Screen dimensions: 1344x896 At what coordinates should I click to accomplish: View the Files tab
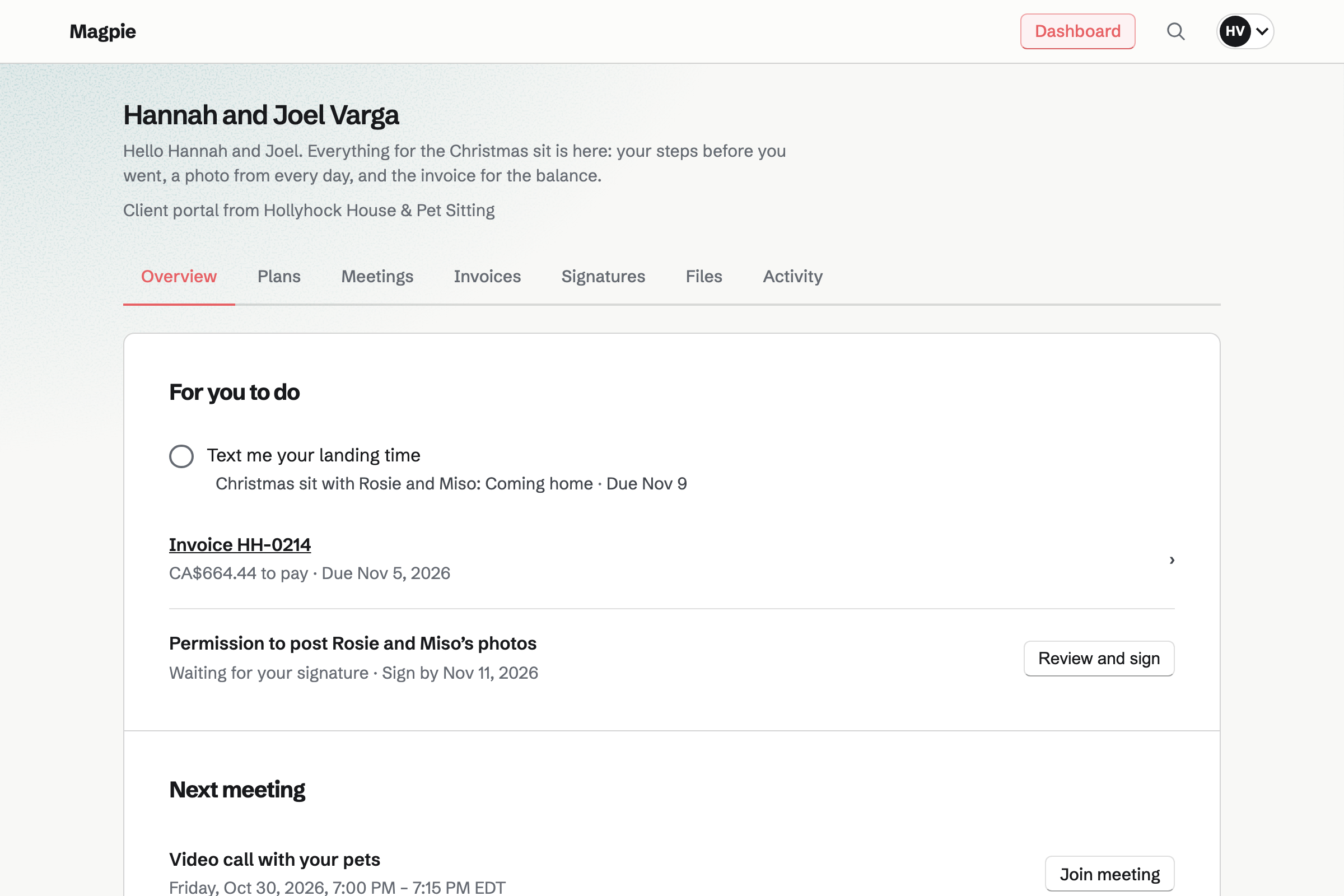(x=703, y=277)
